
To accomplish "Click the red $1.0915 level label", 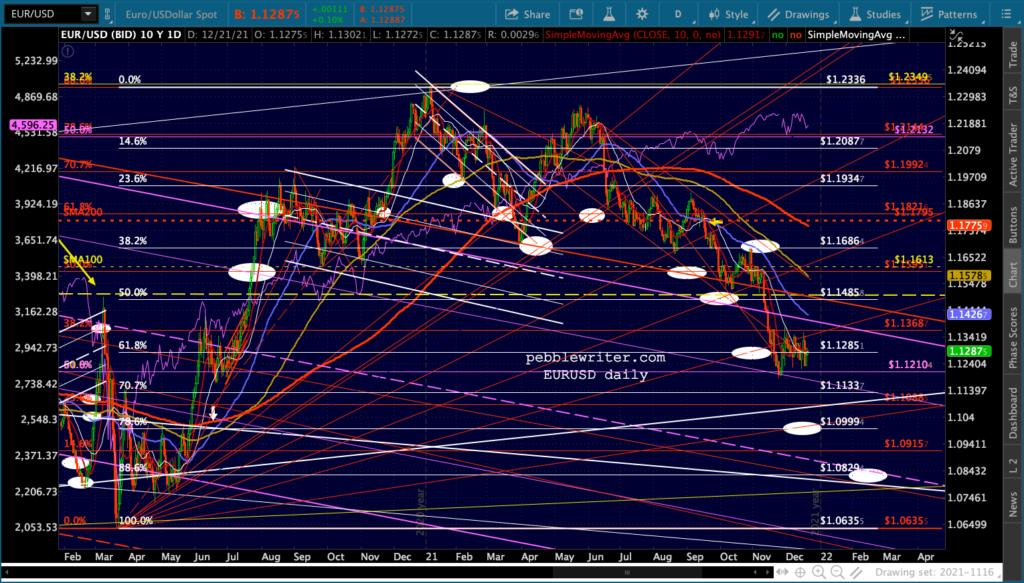I will coord(906,443).
